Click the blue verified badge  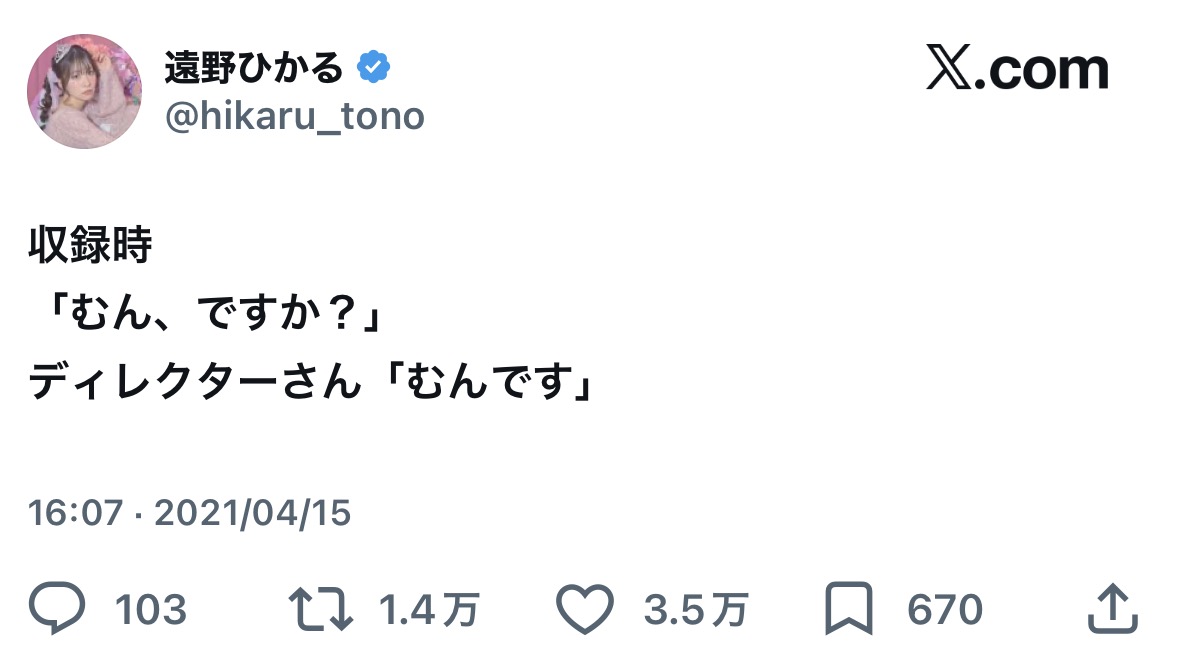point(375,68)
